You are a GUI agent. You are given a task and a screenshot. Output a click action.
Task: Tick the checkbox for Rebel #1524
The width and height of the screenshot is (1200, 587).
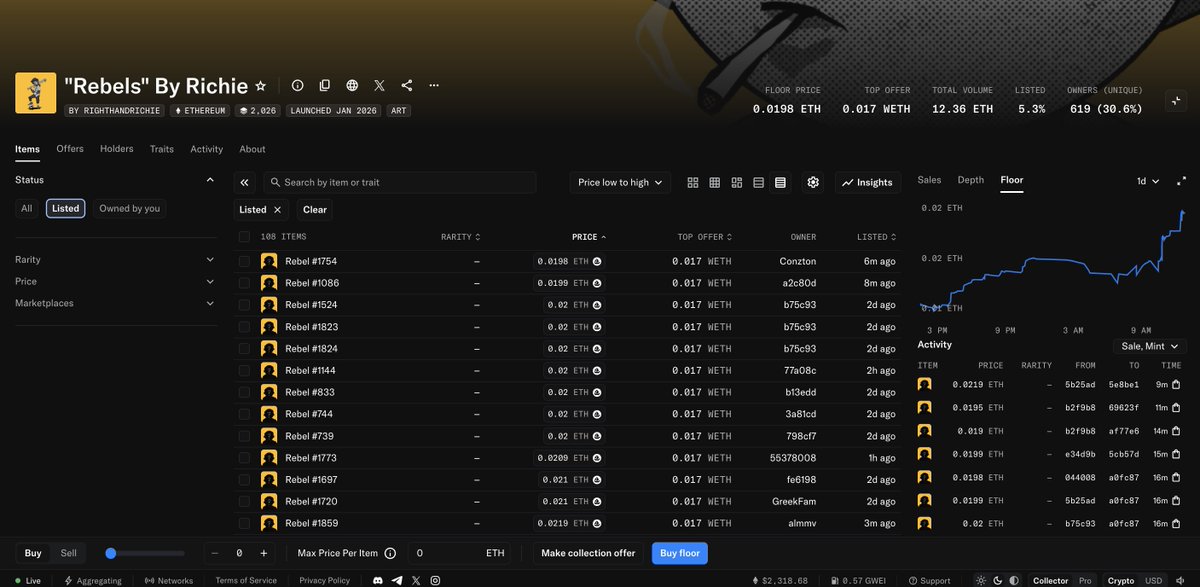(x=245, y=305)
